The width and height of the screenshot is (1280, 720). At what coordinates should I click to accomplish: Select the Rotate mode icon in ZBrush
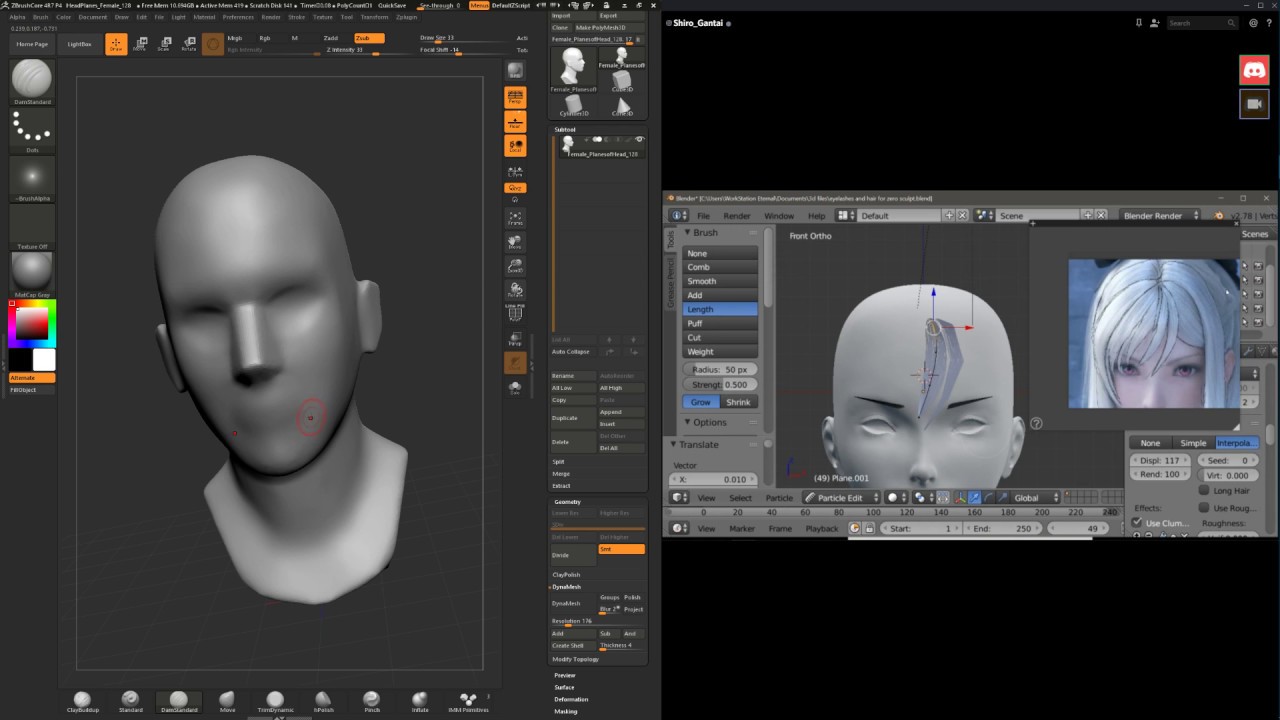point(188,44)
